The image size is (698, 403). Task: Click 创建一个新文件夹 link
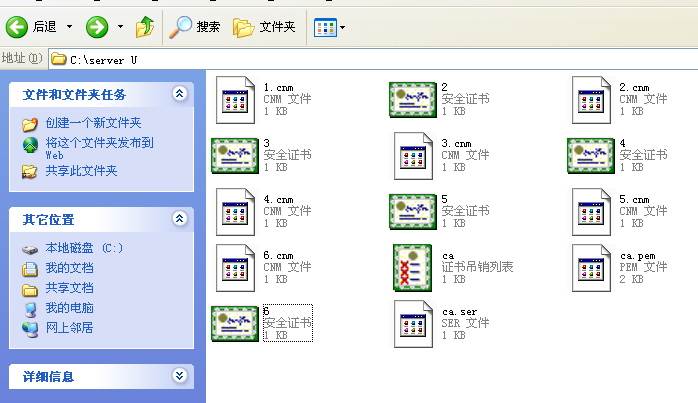tap(93, 122)
